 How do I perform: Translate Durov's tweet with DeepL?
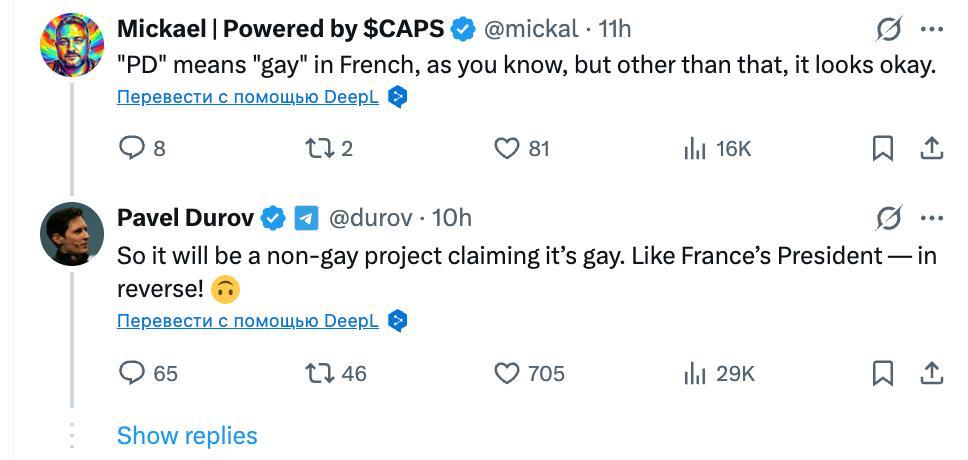(247, 321)
